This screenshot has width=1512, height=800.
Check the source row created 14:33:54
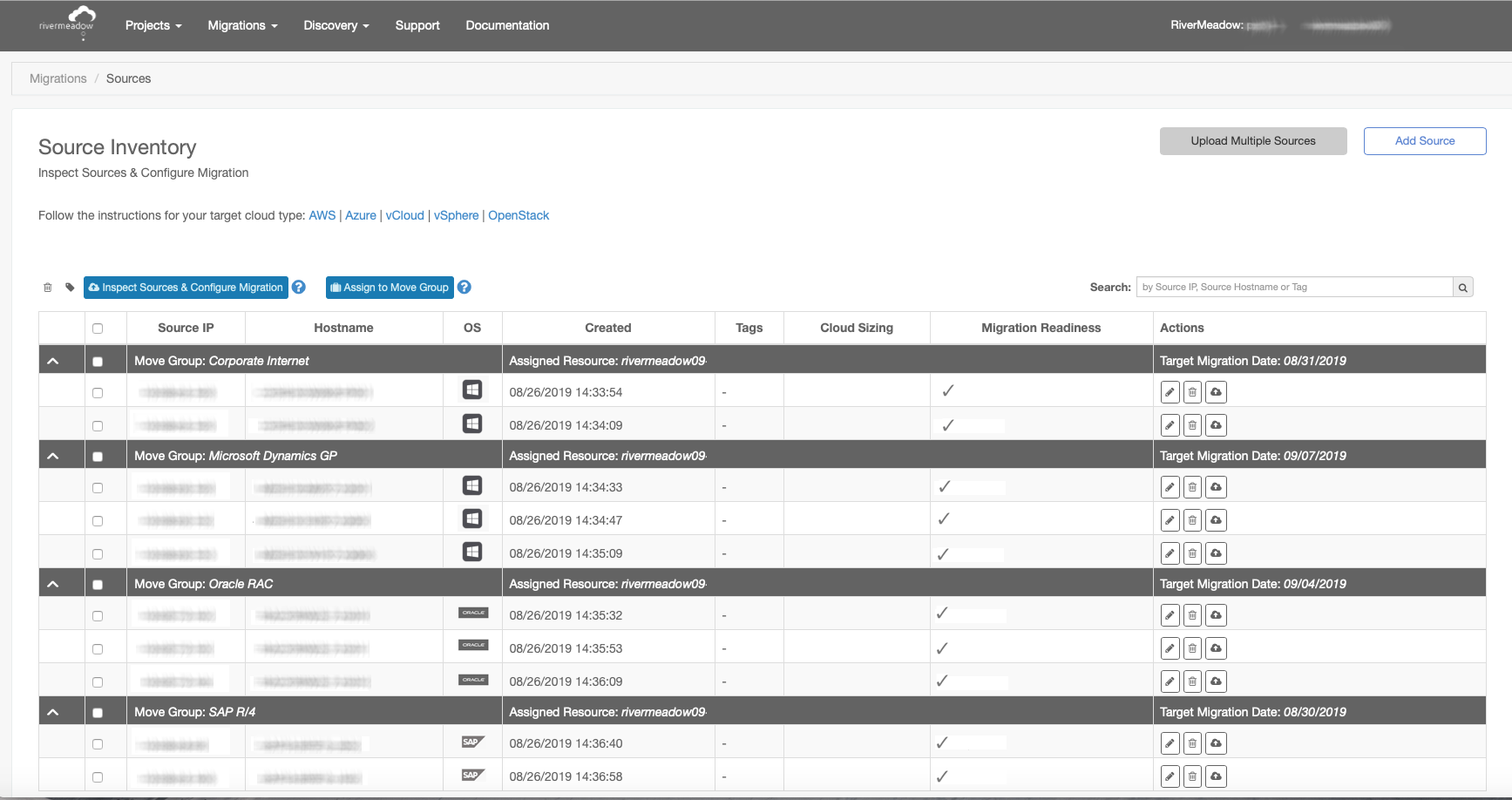tap(98, 393)
